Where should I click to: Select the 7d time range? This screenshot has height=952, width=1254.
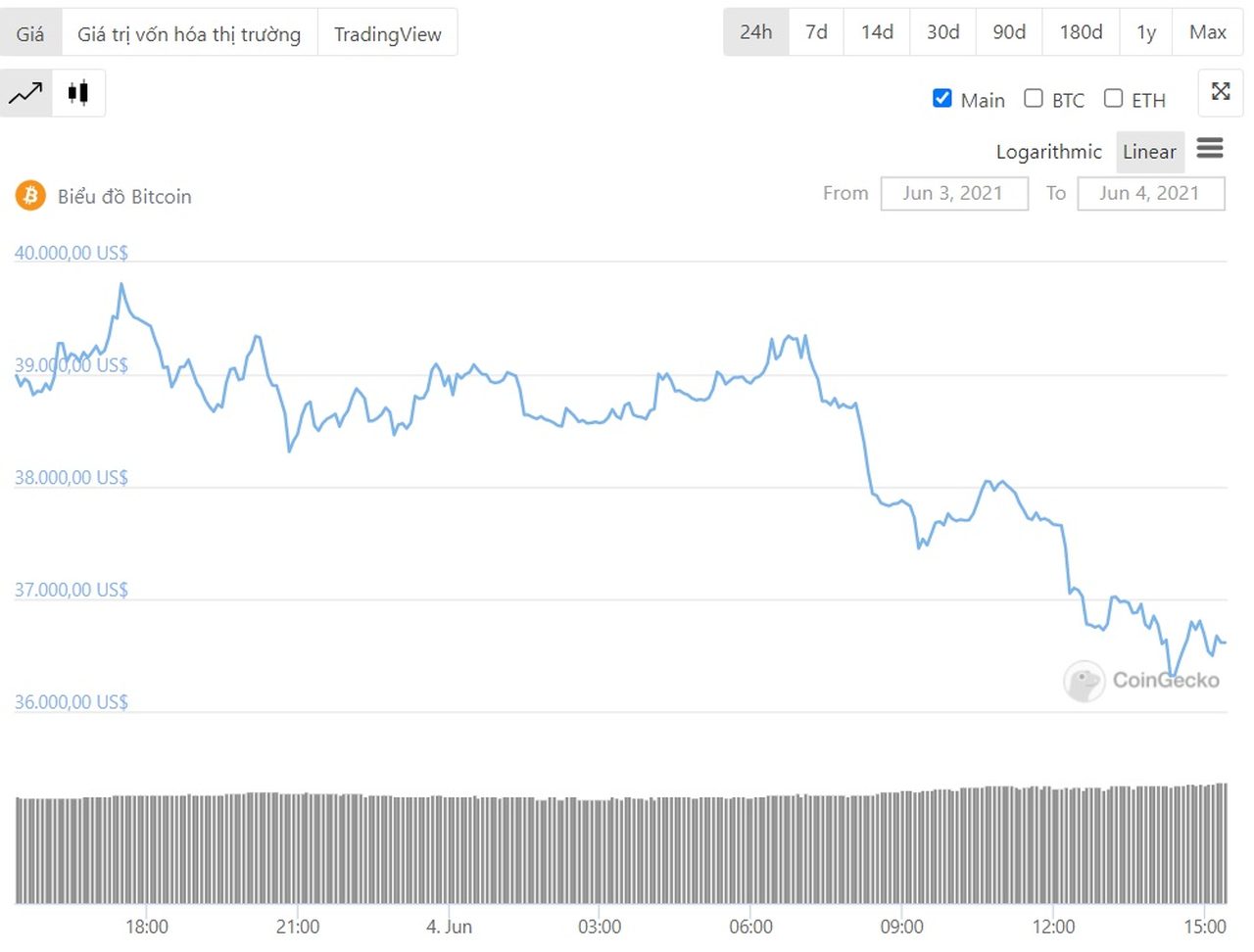coord(816,32)
